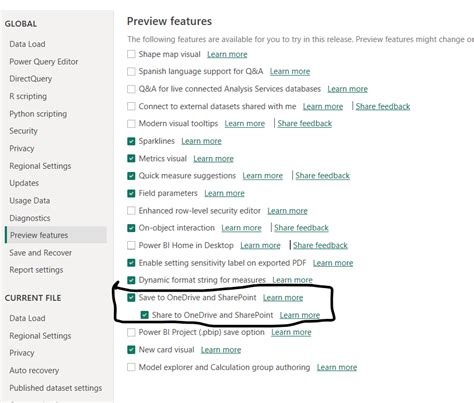Screen dimensions: 474x403
Task: Check Q&A for live connected Analysis Services
Action: point(131,89)
